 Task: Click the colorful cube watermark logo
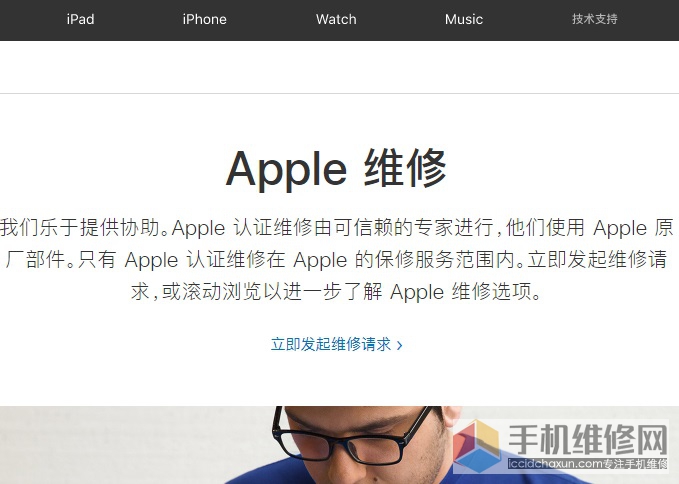tap(477, 446)
